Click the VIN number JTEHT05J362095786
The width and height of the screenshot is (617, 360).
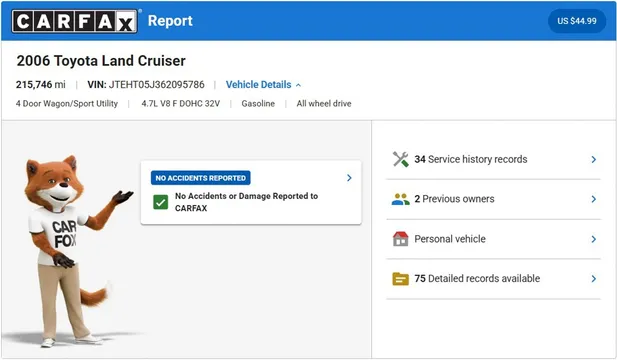(157, 85)
